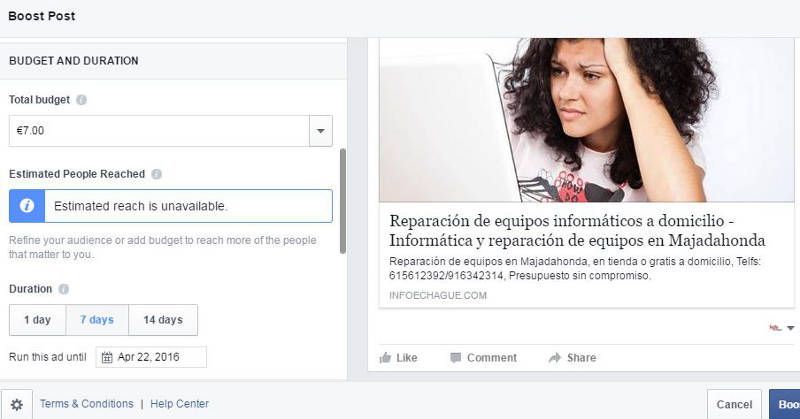Open the Total budget dropdown arrow

tap(320, 131)
